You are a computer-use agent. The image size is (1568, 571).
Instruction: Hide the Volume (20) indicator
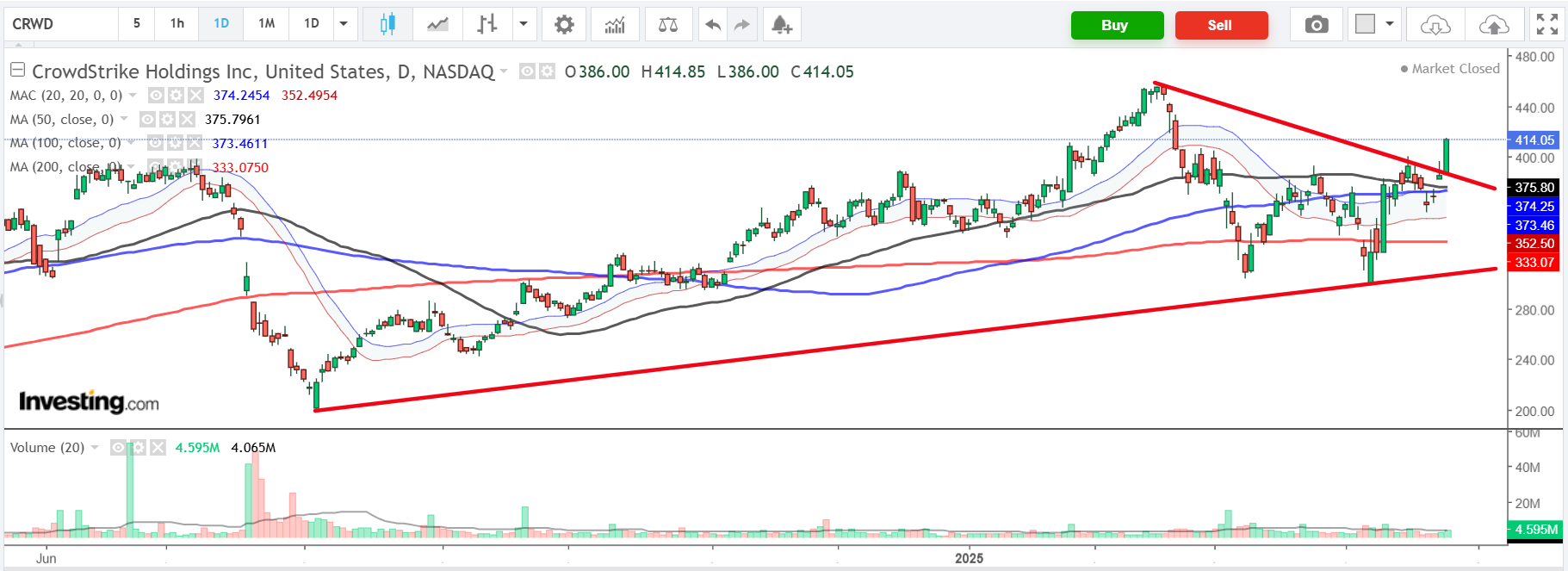pos(118,448)
